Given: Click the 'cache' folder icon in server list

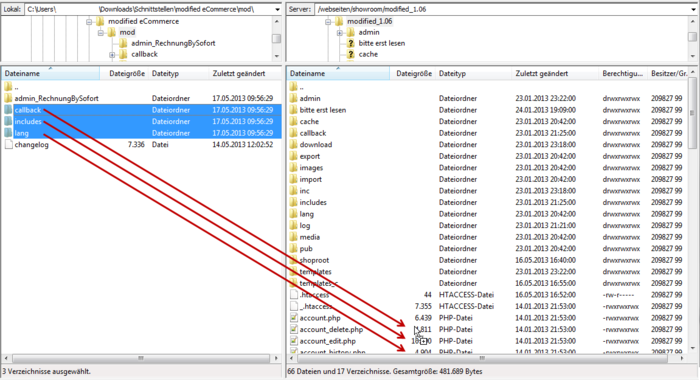Looking at the screenshot, I should (x=293, y=121).
